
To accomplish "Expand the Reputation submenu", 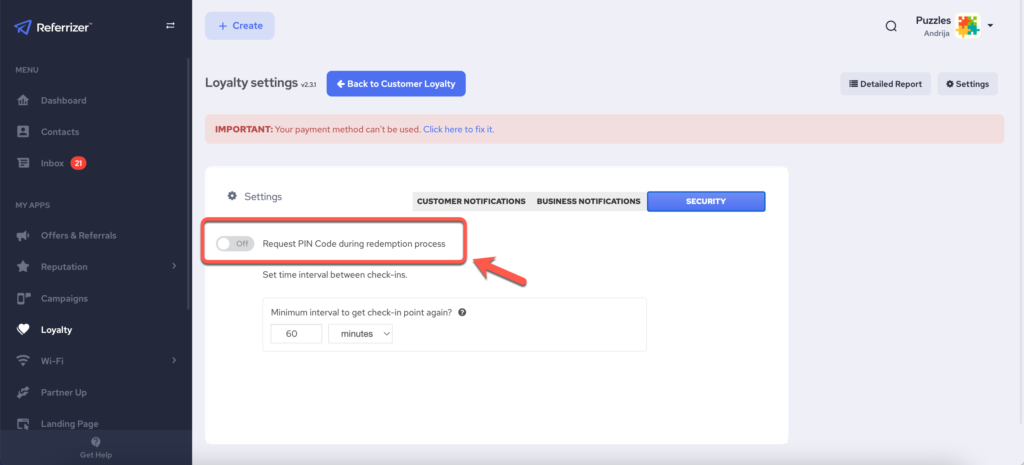I will coord(174,267).
